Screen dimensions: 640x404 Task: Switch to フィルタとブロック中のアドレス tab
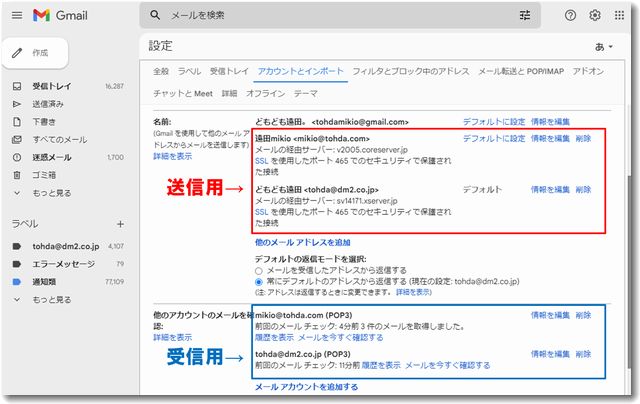[411, 71]
